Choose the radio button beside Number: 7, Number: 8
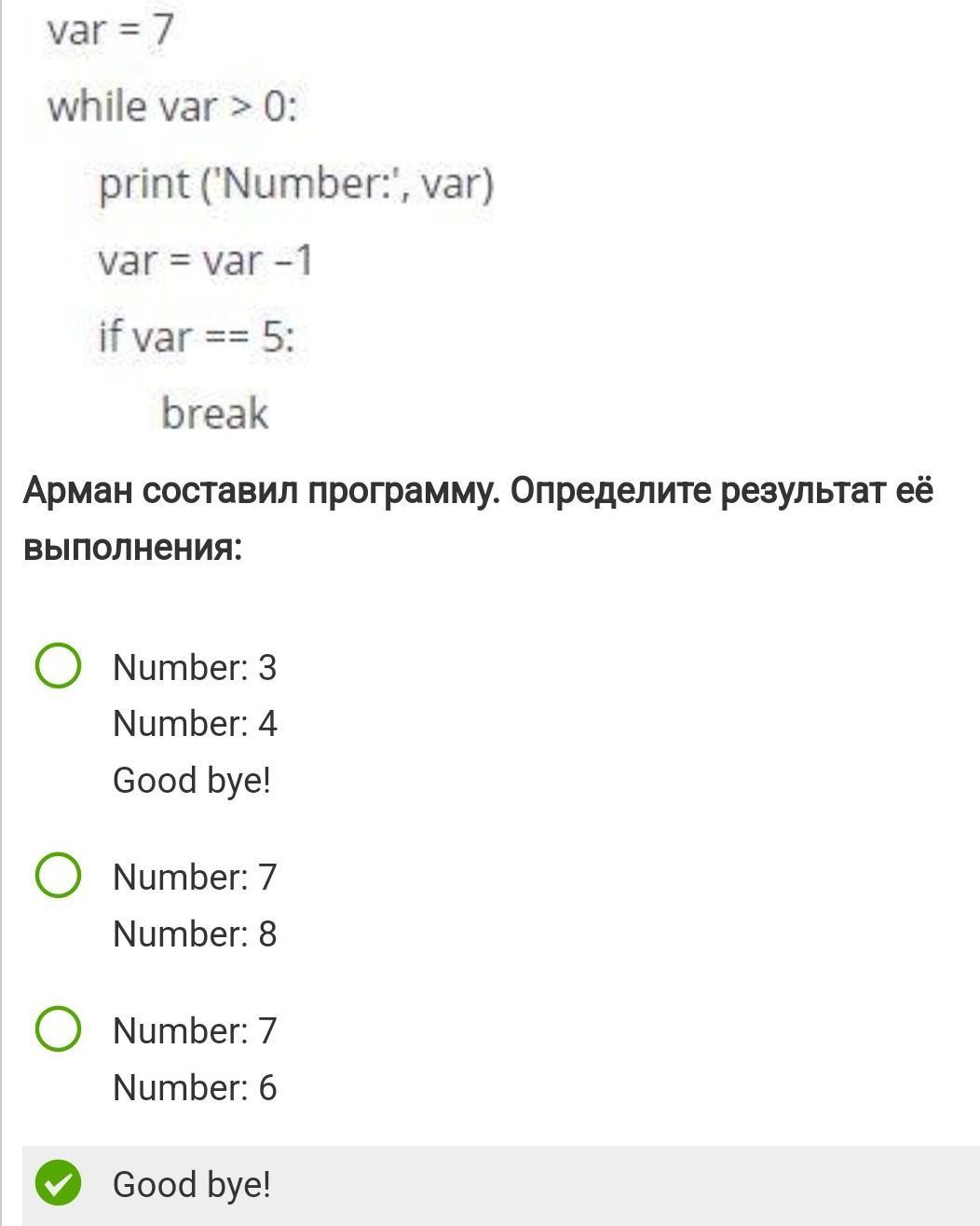Screen dimensions: 980x1226 pos(58,876)
